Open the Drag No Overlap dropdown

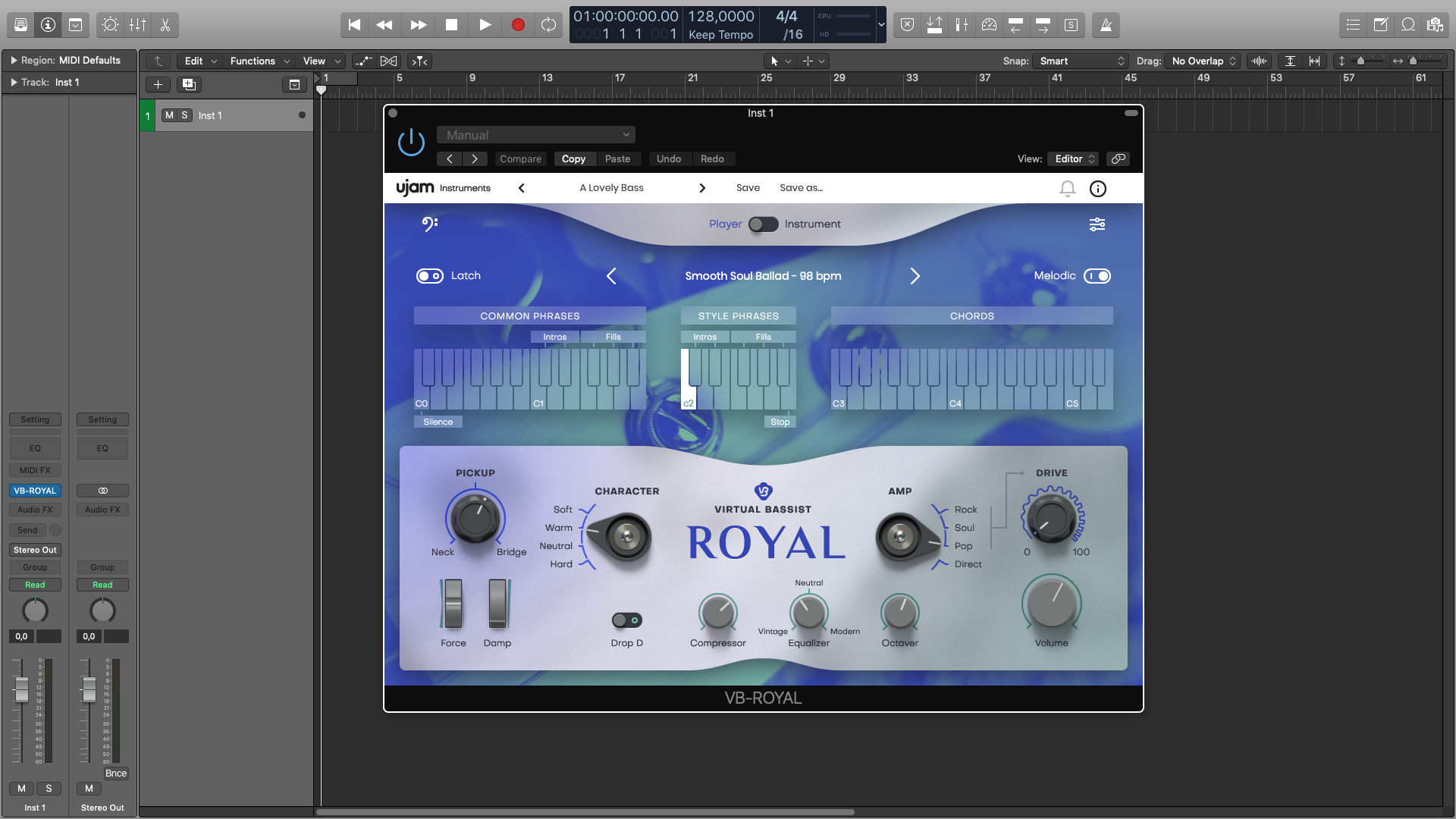click(1203, 61)
